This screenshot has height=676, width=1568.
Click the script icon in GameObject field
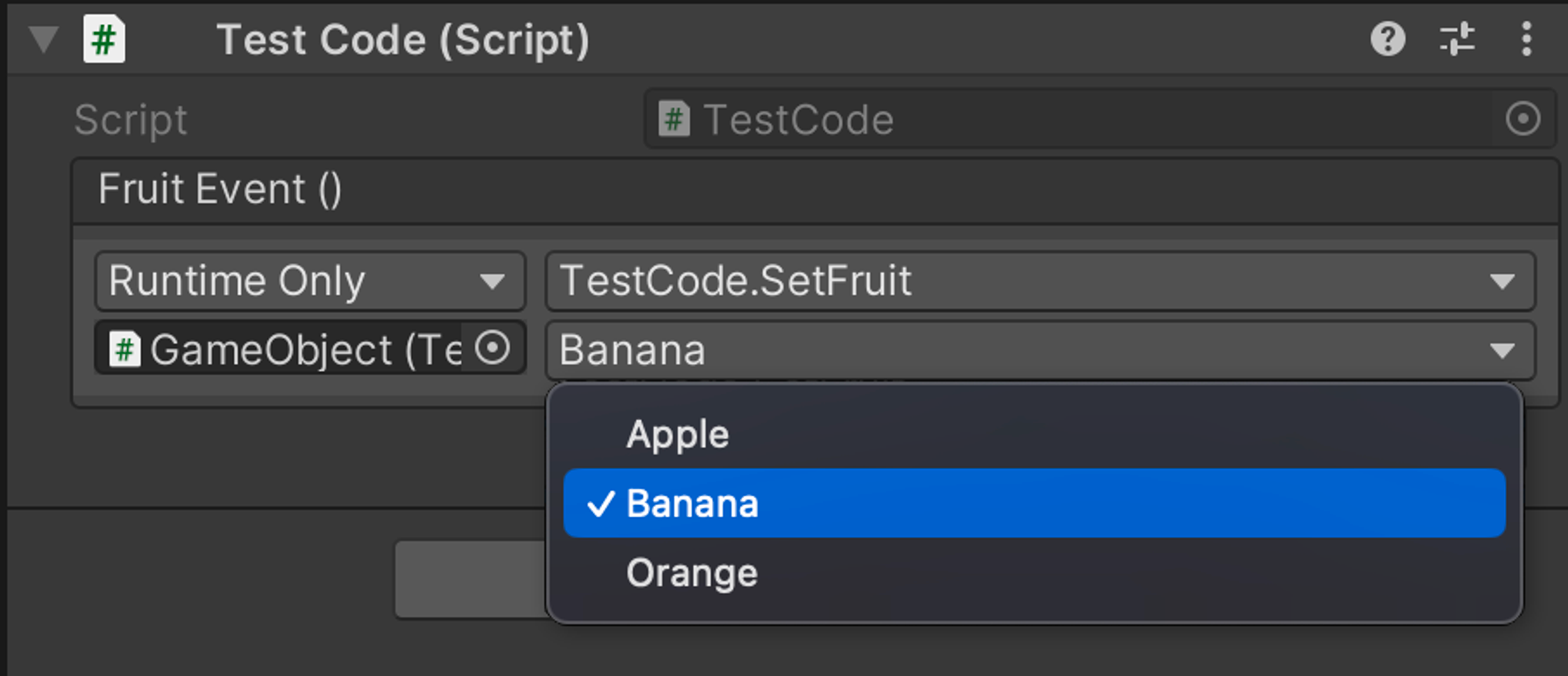coord(125,349)
